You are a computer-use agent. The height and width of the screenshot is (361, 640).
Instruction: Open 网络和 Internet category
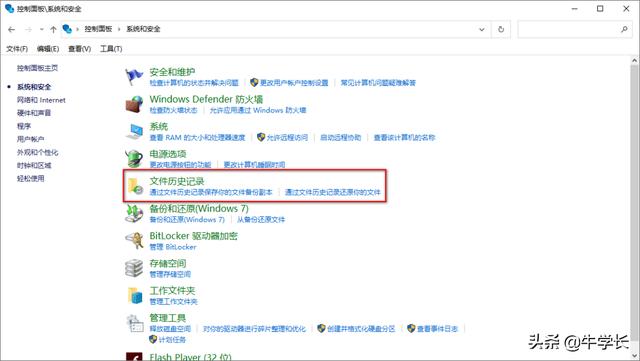41,100
